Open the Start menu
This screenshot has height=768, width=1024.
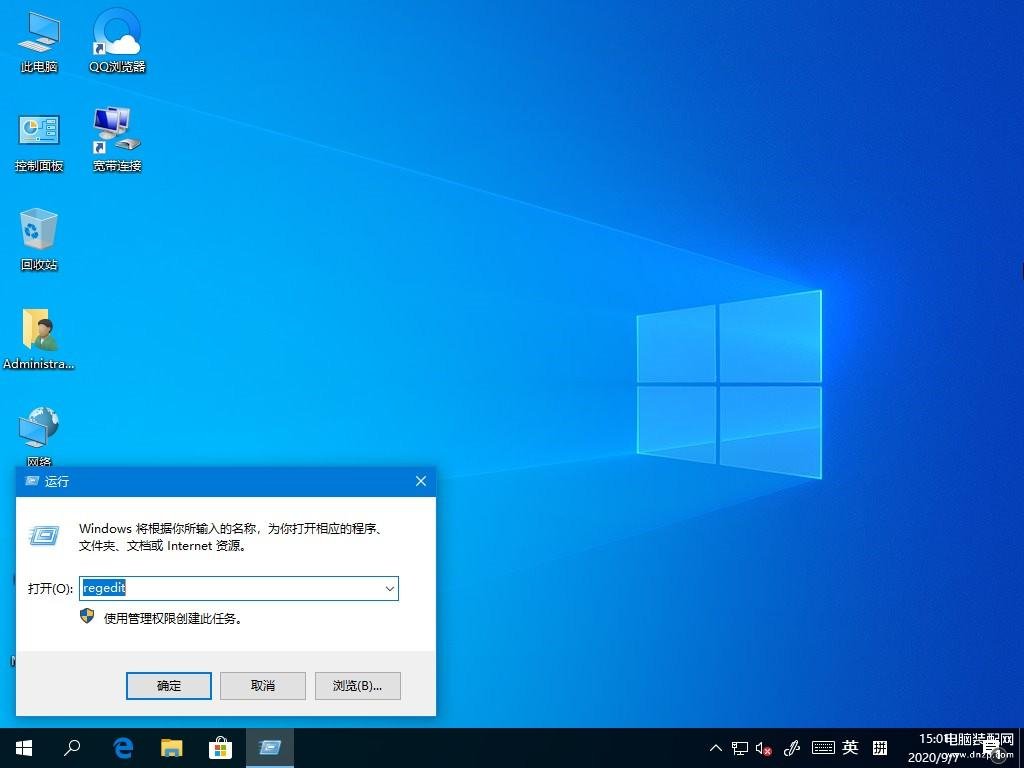(23, 747)
